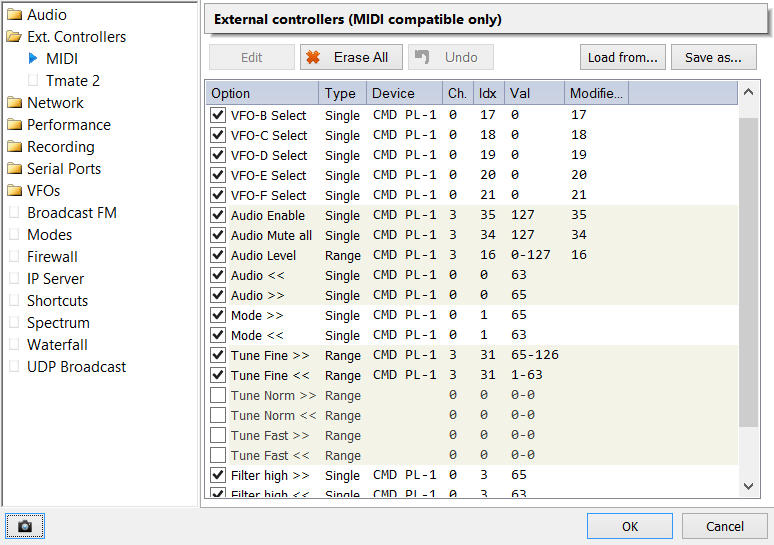This screenshot has width=774, height=545.
Task: Click the Serial Ports folder icon
Action: [x=14, y=168]
